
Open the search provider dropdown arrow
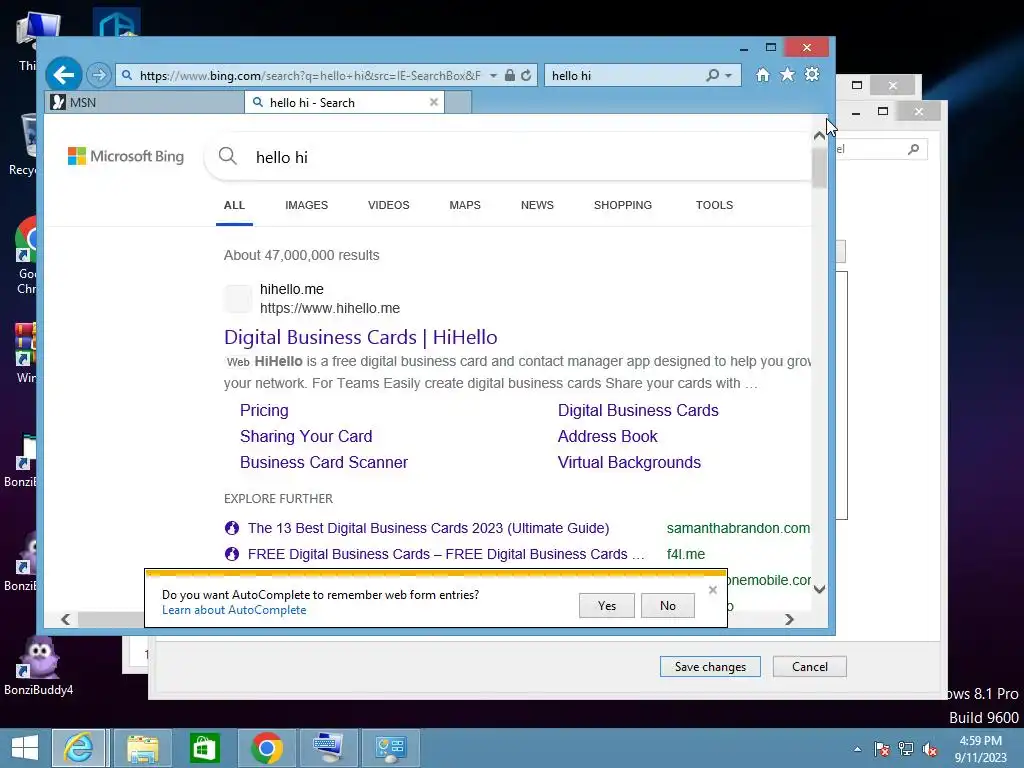click(728, 76)
